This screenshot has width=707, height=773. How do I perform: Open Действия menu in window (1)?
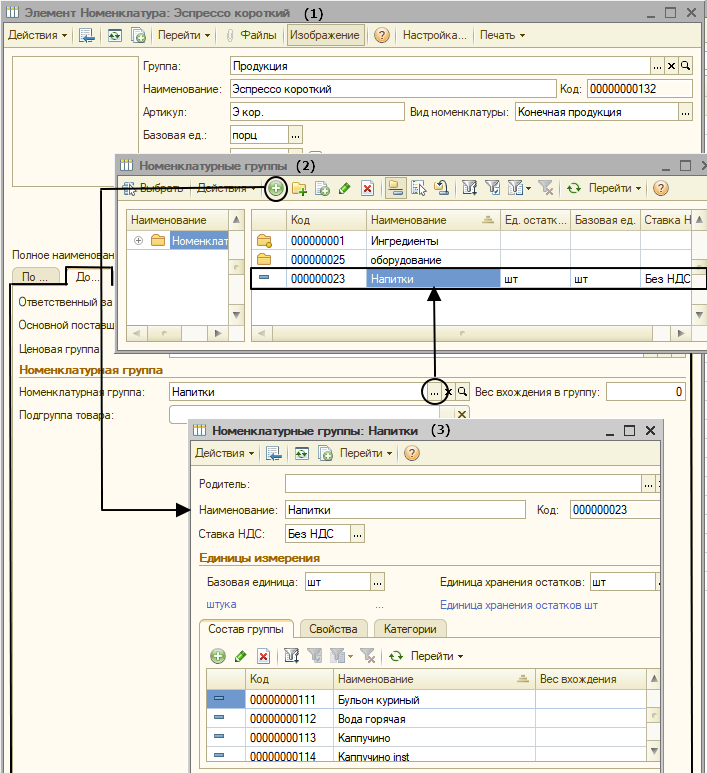[x=37, y=35]
